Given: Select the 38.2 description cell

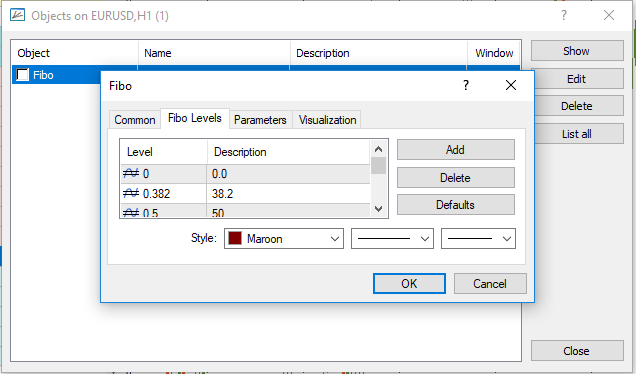Looking at the screenshot, I should click(x=288, y=193).
